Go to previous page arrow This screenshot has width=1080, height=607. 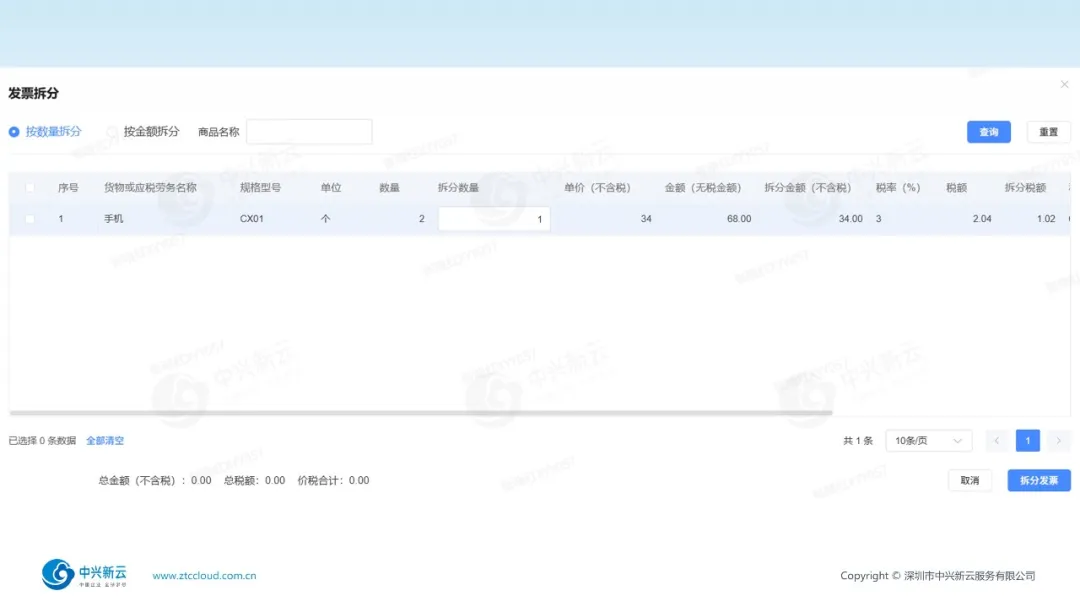[997, 440]
